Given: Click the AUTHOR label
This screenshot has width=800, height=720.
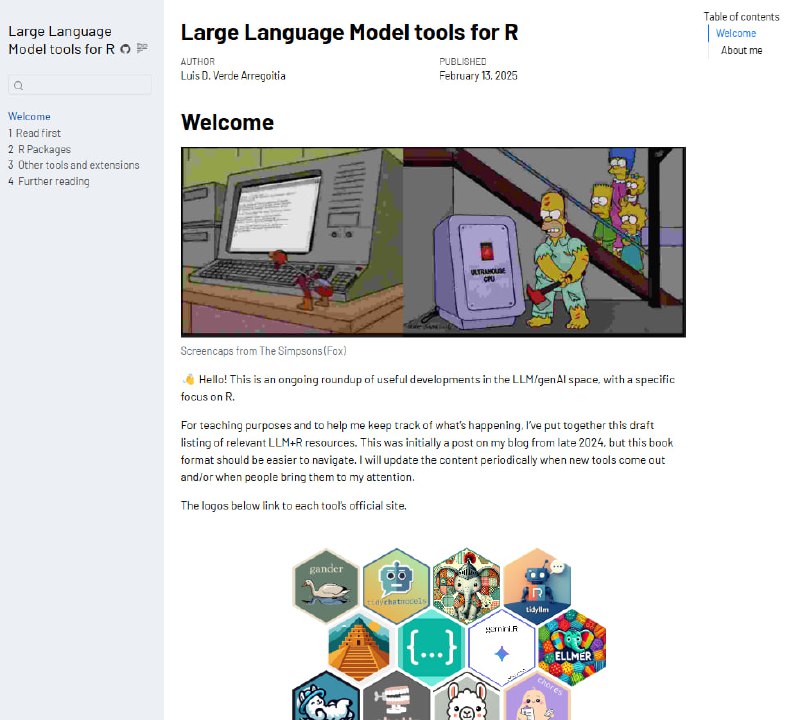Looking at the screenshot, I should (x=197, y=62).
